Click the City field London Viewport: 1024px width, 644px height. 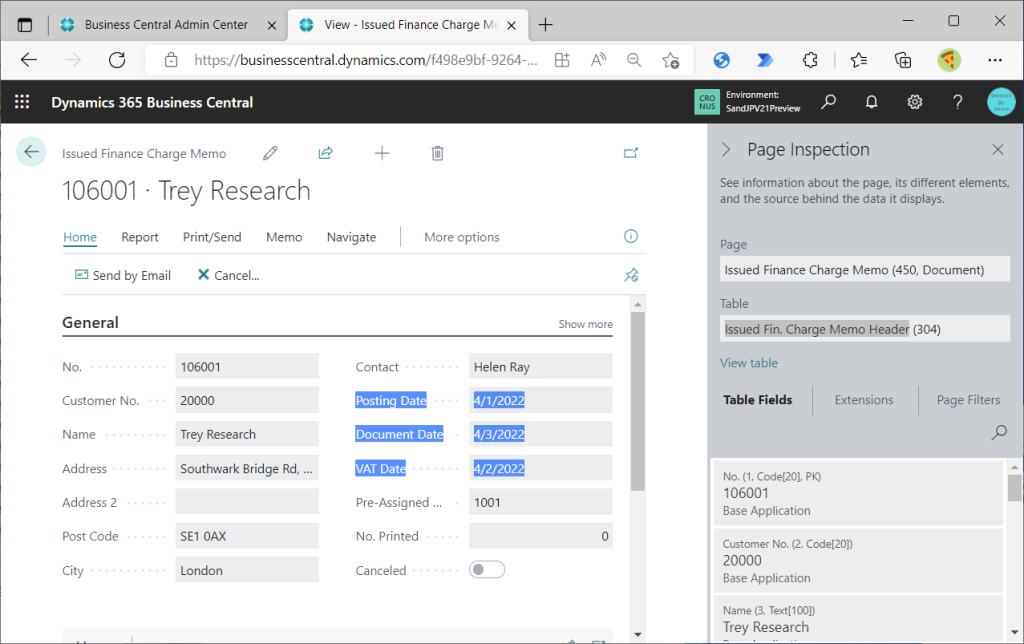pos(247,570)
